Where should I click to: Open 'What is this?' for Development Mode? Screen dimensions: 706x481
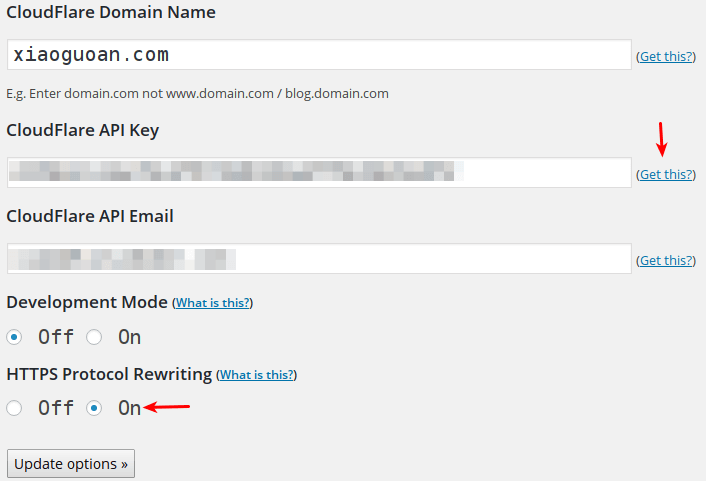tap(213, 303)
